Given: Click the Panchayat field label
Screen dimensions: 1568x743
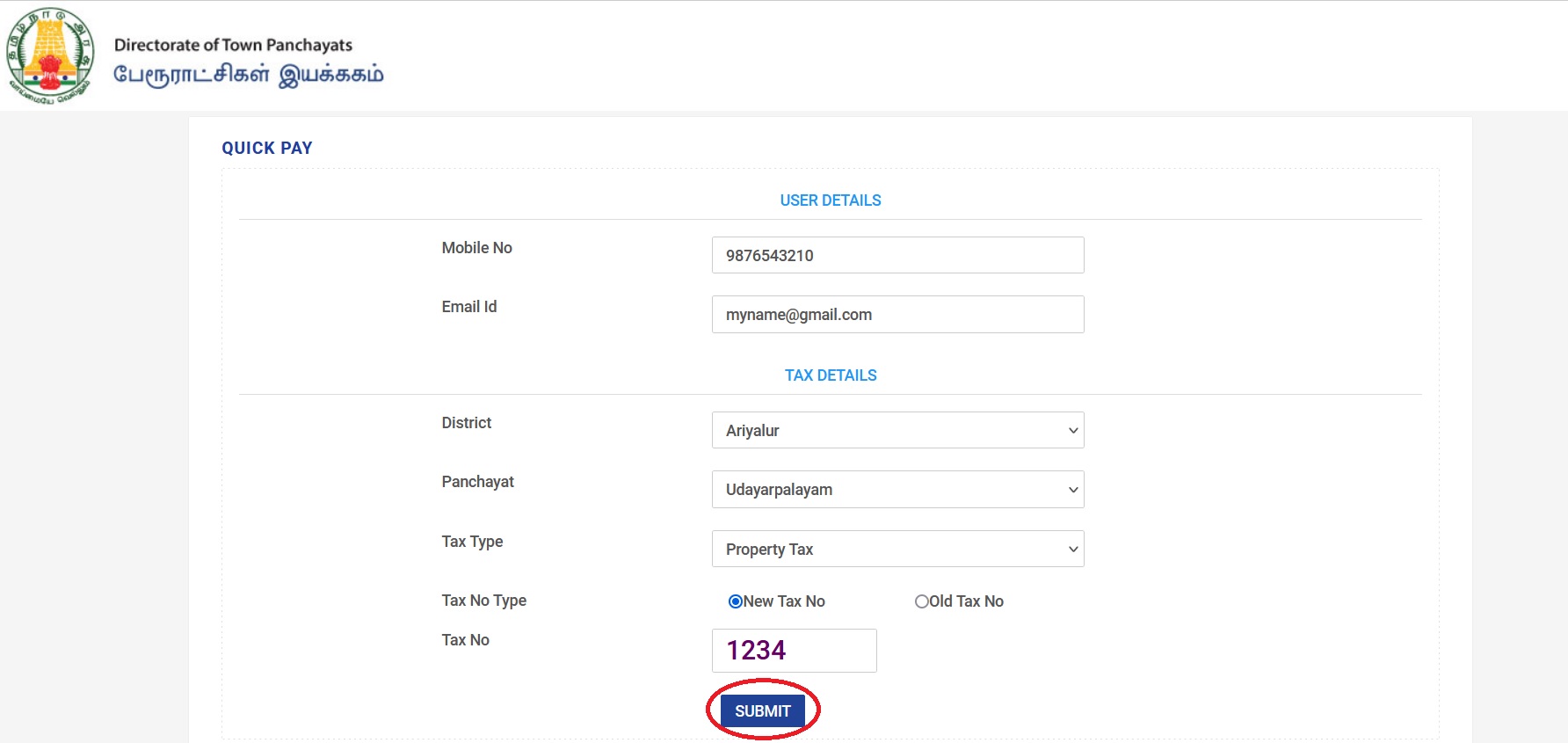Looking at the screenshot, I should [x=477, y=482].
